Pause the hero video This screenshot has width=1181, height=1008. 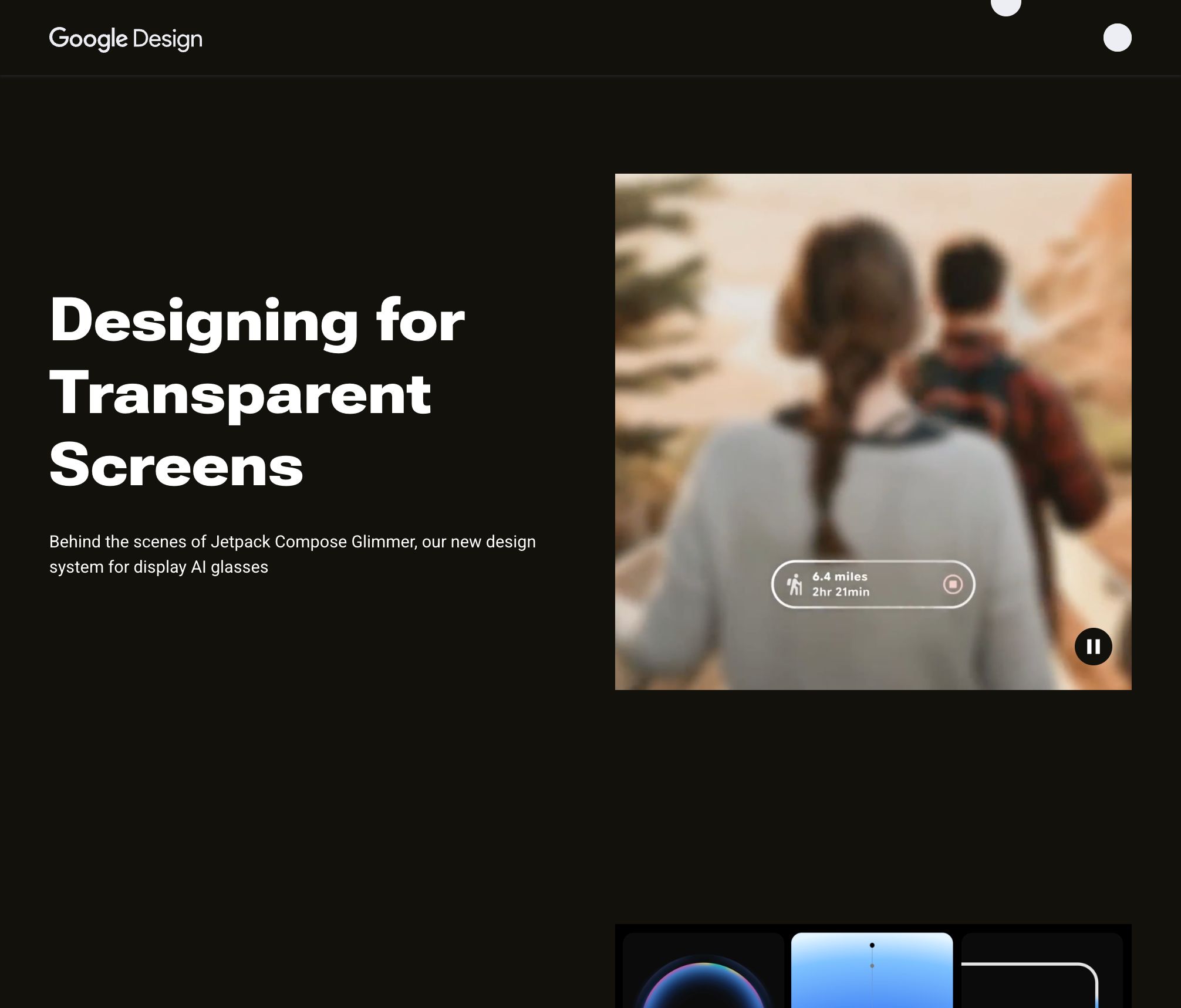click(x=1093, y=647)
